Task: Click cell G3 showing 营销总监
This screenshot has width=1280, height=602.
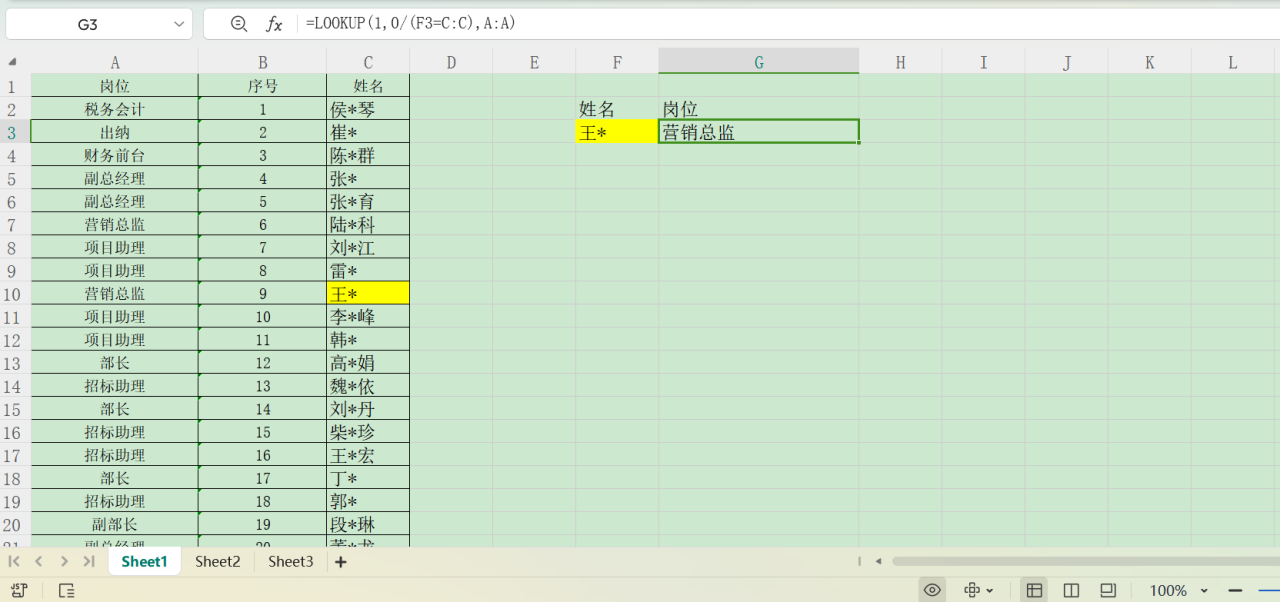Action: (759, 132)
